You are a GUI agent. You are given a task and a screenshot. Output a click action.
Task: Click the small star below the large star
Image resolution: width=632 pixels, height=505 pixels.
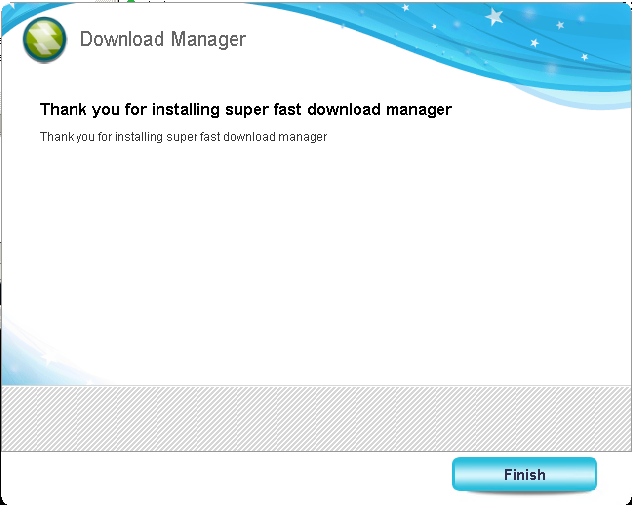click(534, 43)
